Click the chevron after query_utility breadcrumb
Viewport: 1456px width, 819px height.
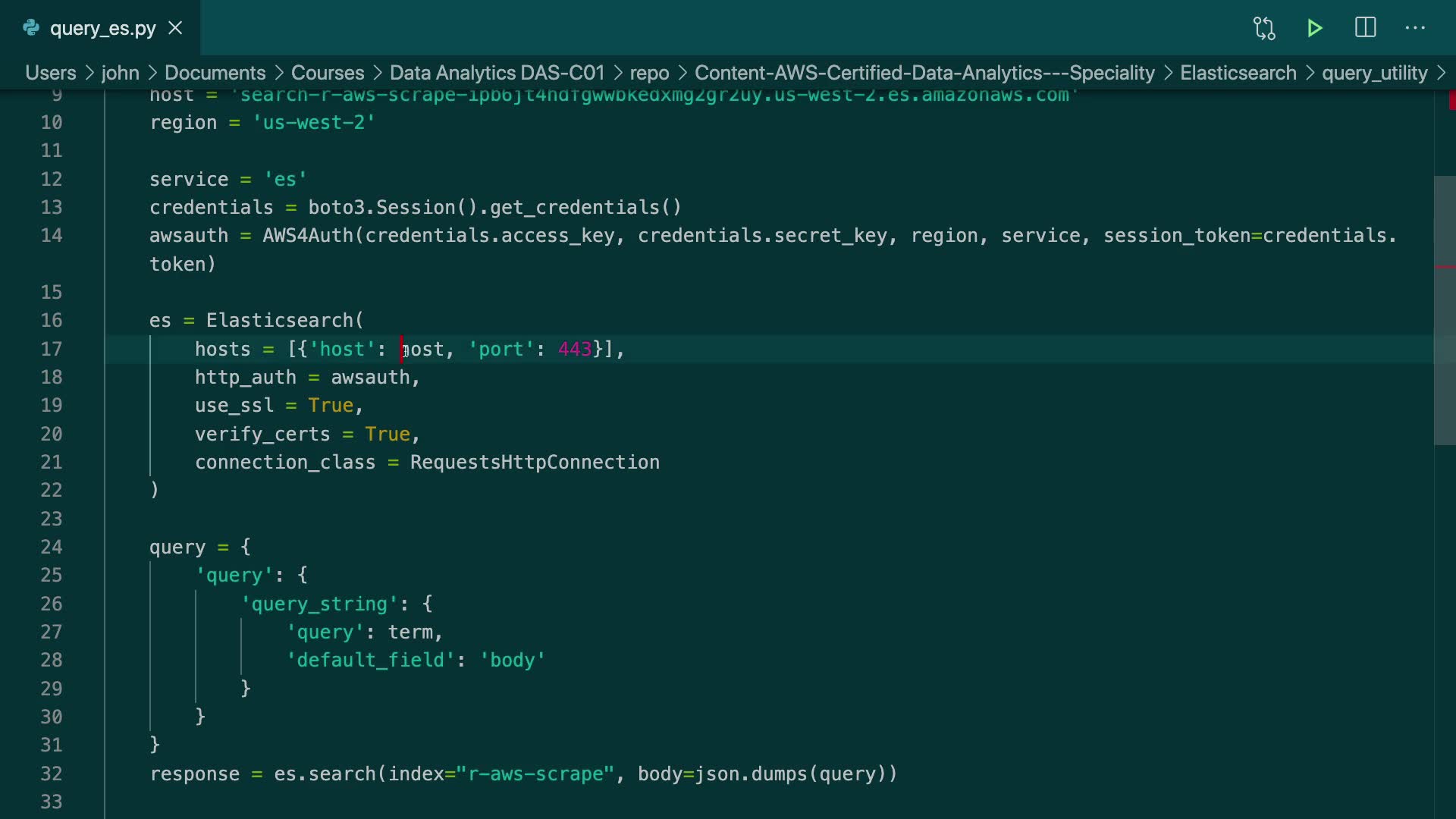click(1441, 73)
